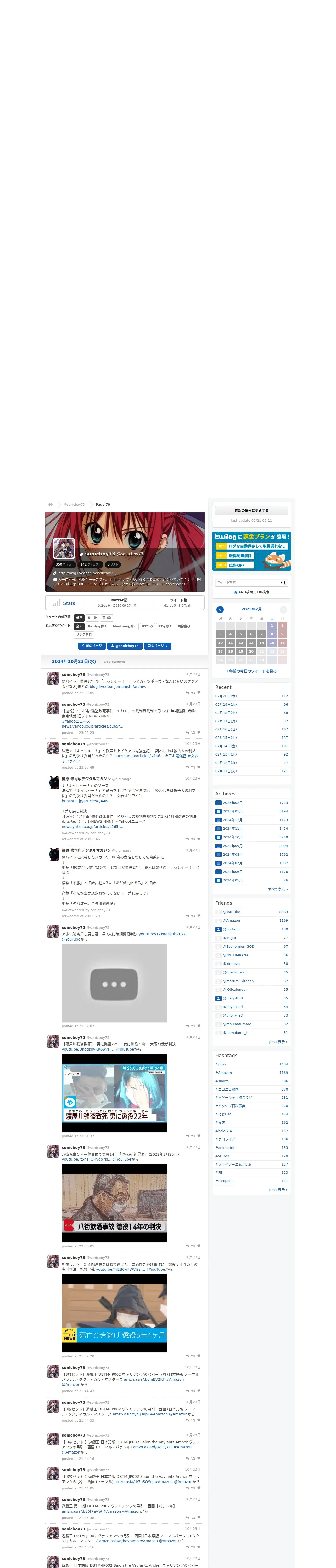Open 1年前の今日のツイートを見る link
The height and width of the screenshot is (1568, 336).
point(251,671)
